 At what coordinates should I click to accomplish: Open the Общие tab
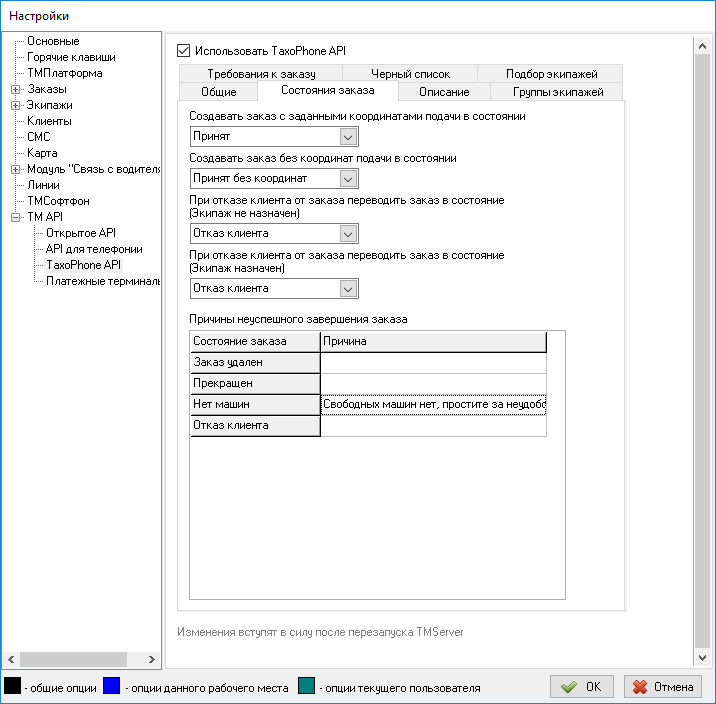[x=216, y=92]
